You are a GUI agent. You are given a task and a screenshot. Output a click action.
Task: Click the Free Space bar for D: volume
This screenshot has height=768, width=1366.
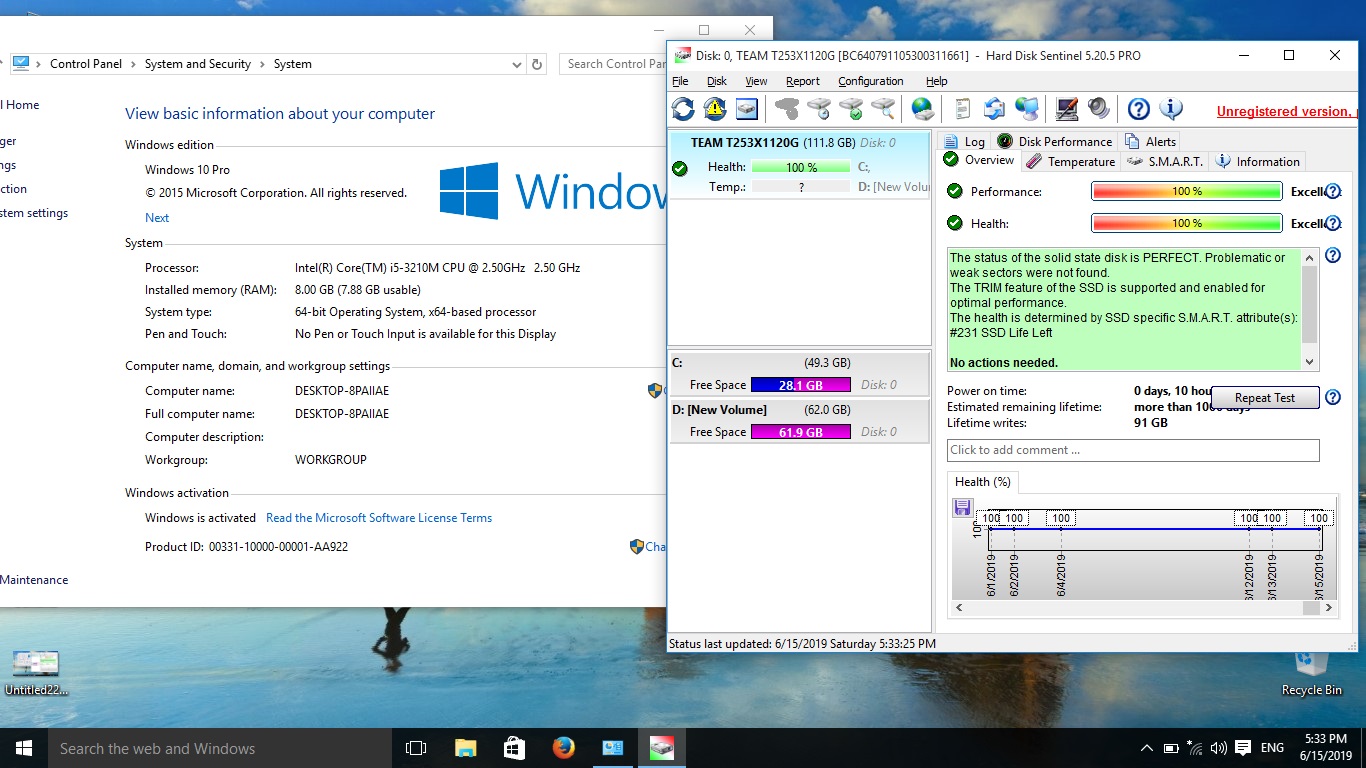pos(800,432)
